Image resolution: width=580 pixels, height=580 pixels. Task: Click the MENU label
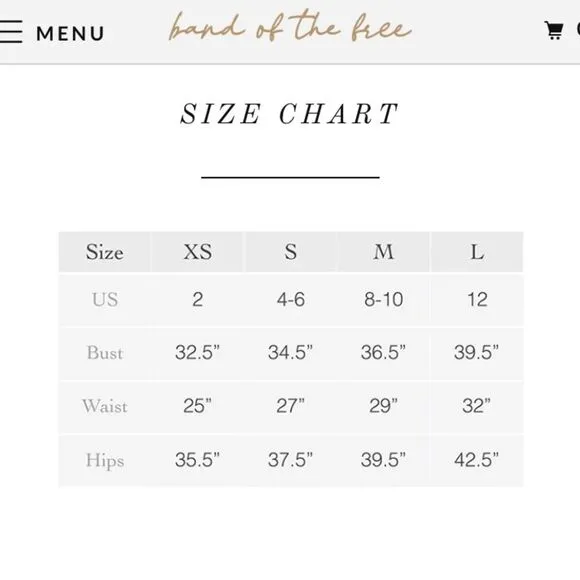[70, 34]
